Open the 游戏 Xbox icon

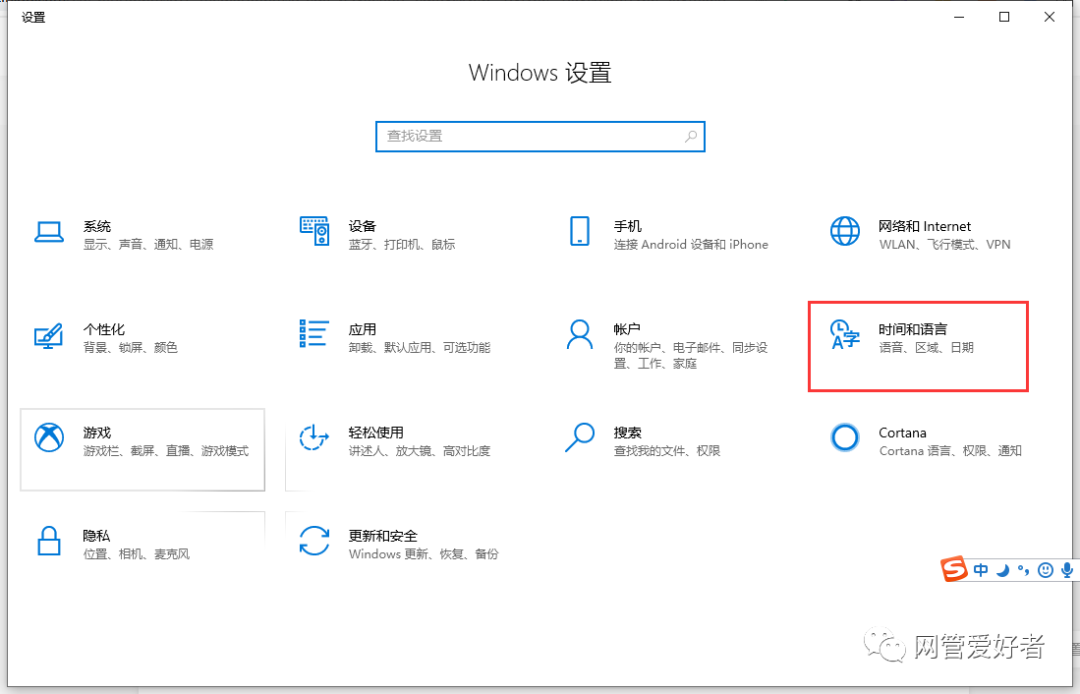tap(49, 437)
